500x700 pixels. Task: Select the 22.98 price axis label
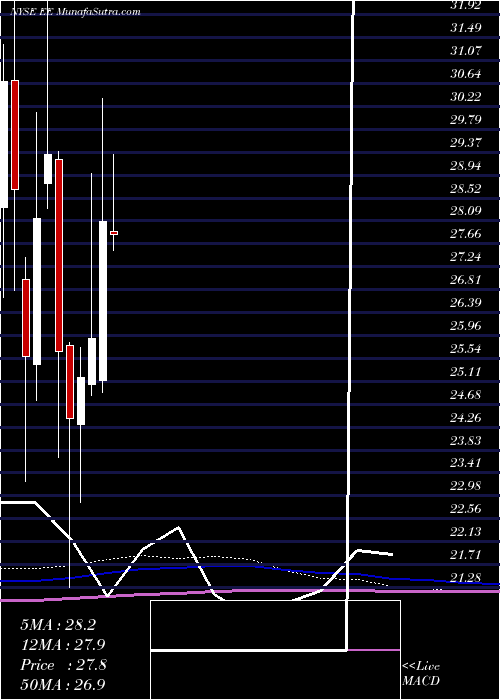(x=467, y=486)
